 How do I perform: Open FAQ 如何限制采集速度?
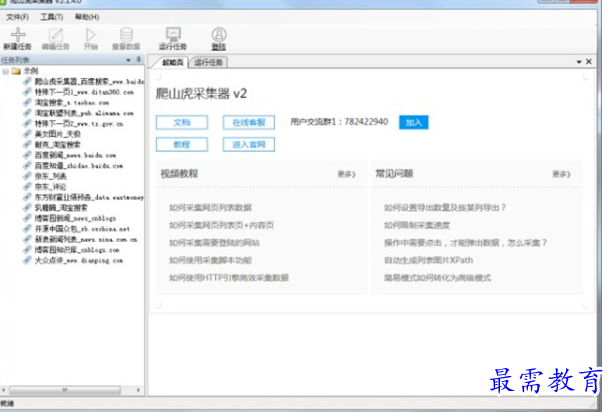417,225
